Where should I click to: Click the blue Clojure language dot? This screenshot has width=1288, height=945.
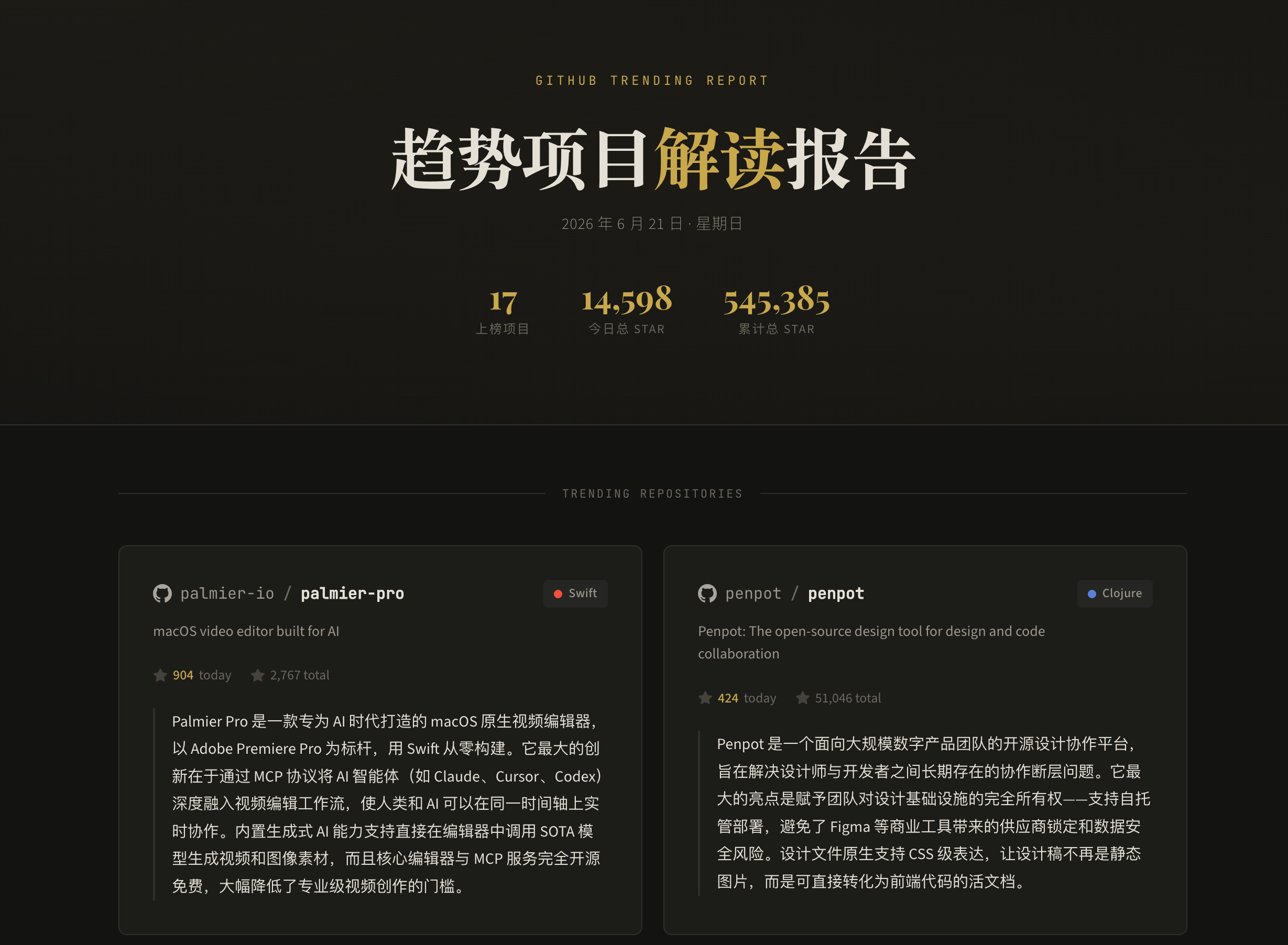coord(1091,594)
